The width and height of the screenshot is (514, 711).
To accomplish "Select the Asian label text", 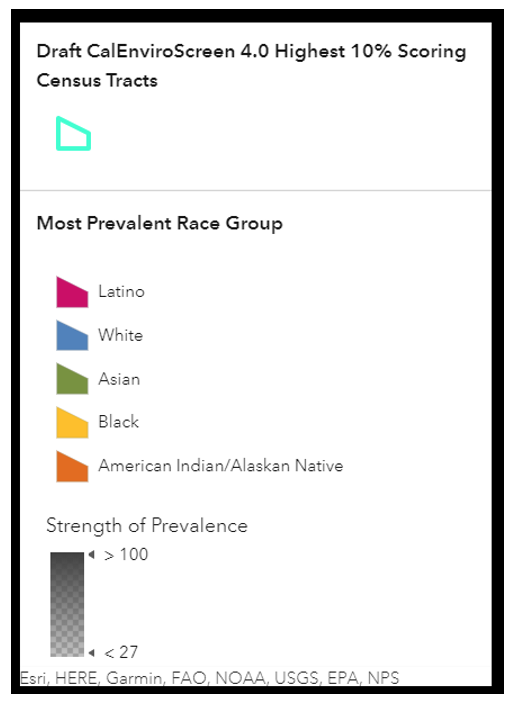I will [119, 379].
